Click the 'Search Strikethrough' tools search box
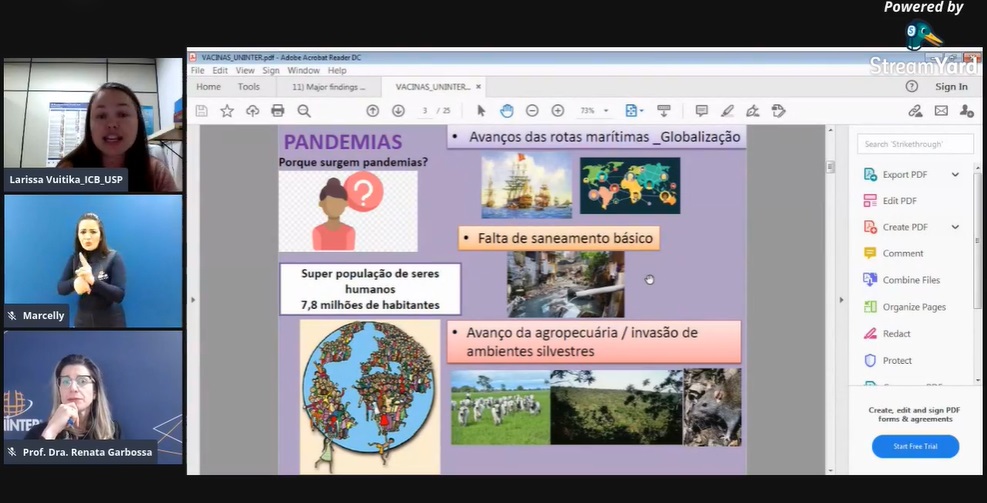The image size is (987, 503). 914,144
